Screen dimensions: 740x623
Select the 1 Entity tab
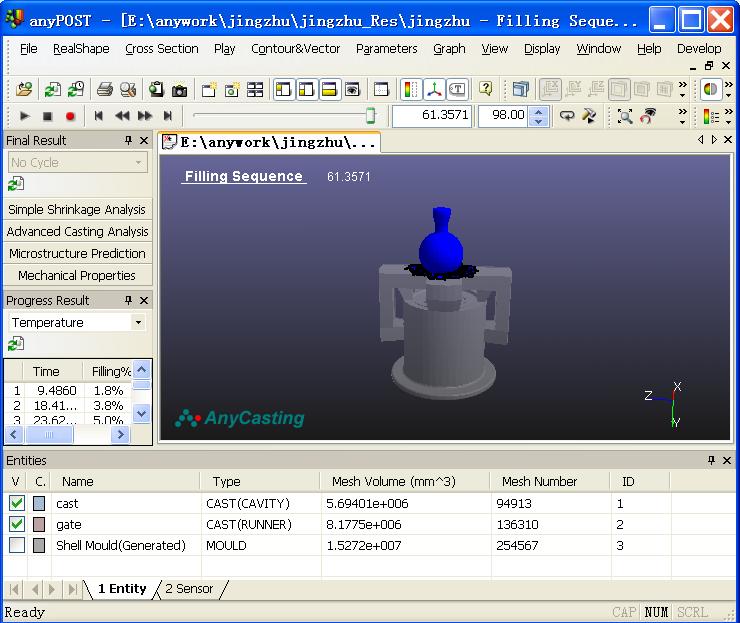pos(122,589)
